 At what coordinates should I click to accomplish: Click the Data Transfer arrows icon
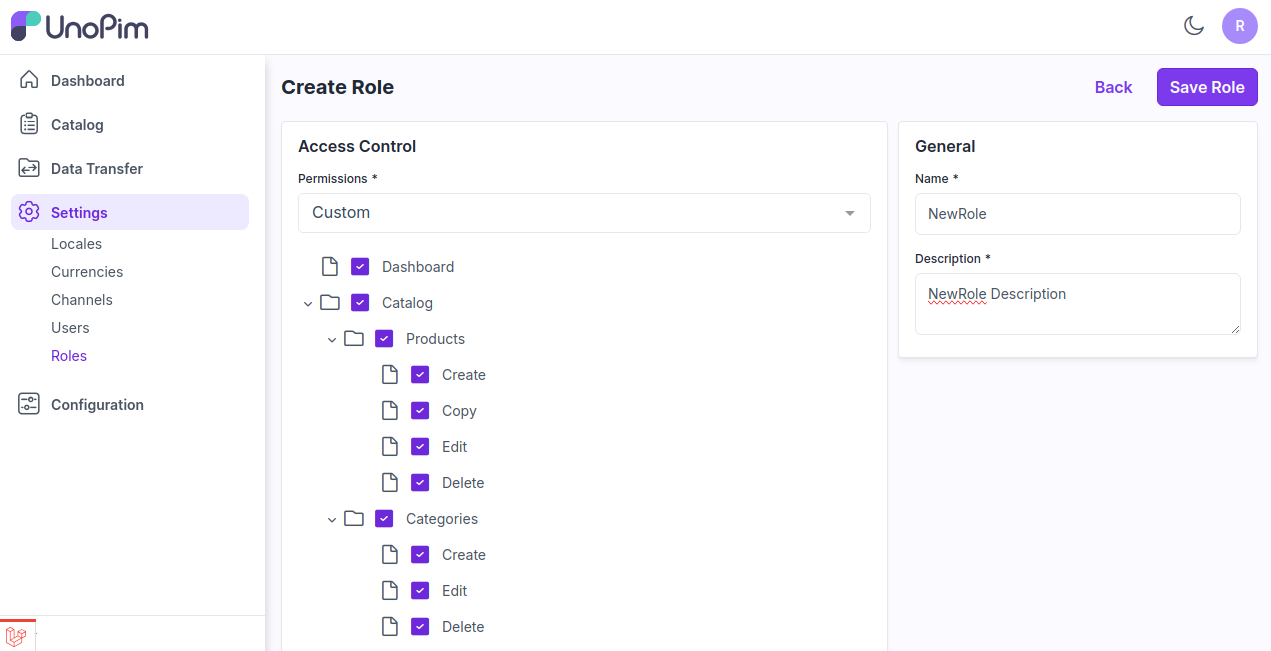[x=29, y=168]
